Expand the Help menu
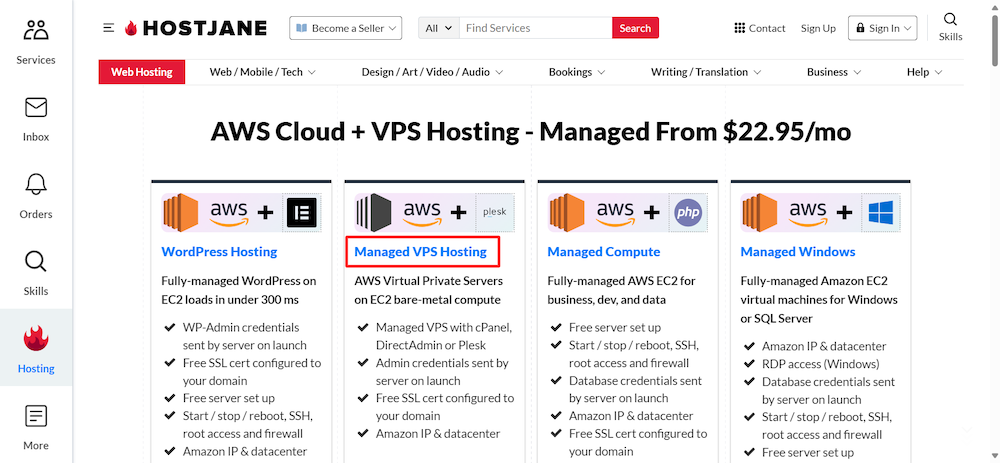Viewport: 1000px width, 463px height. tap(925, 72)
